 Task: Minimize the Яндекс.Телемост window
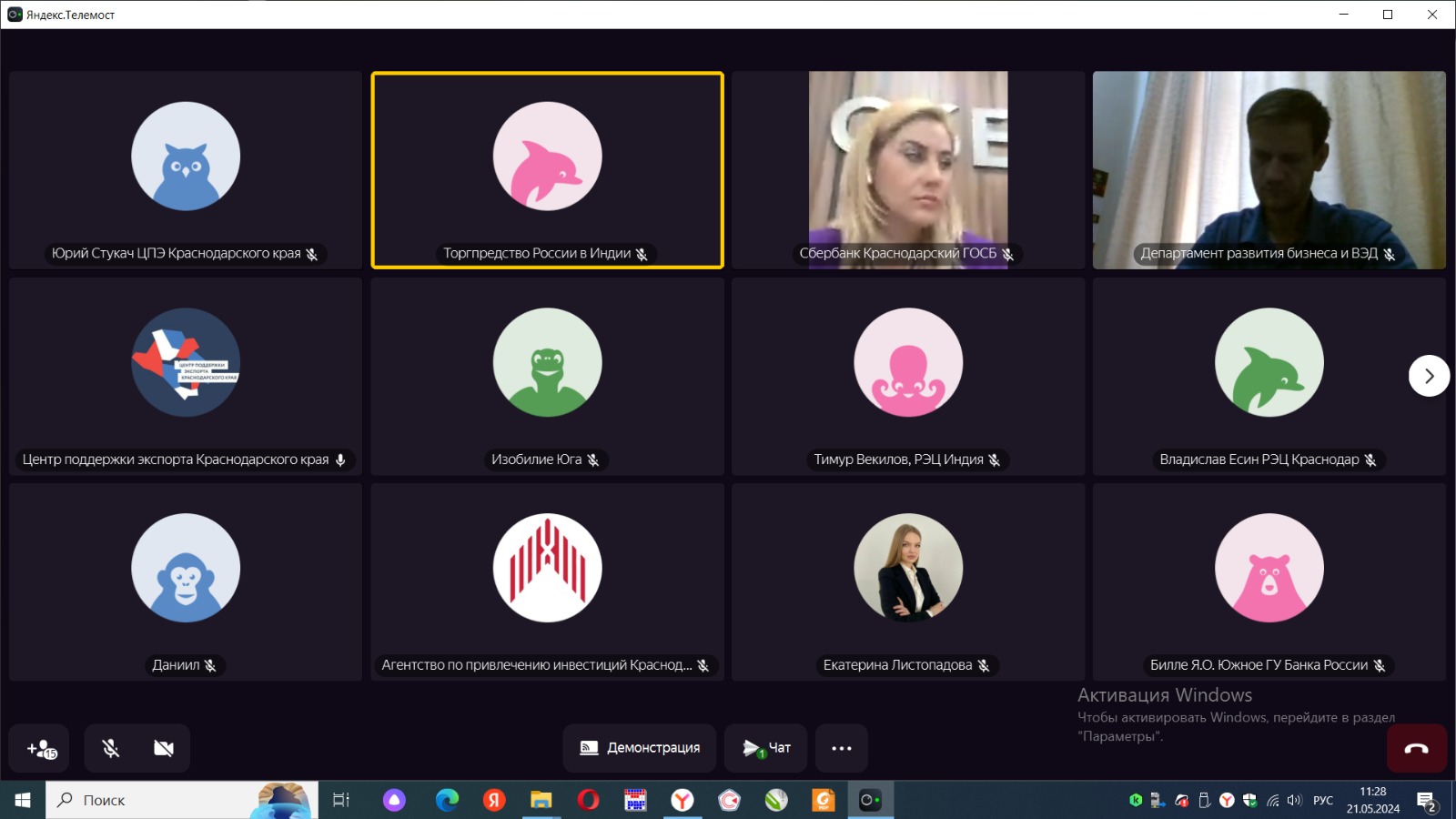click(1344, 15)
